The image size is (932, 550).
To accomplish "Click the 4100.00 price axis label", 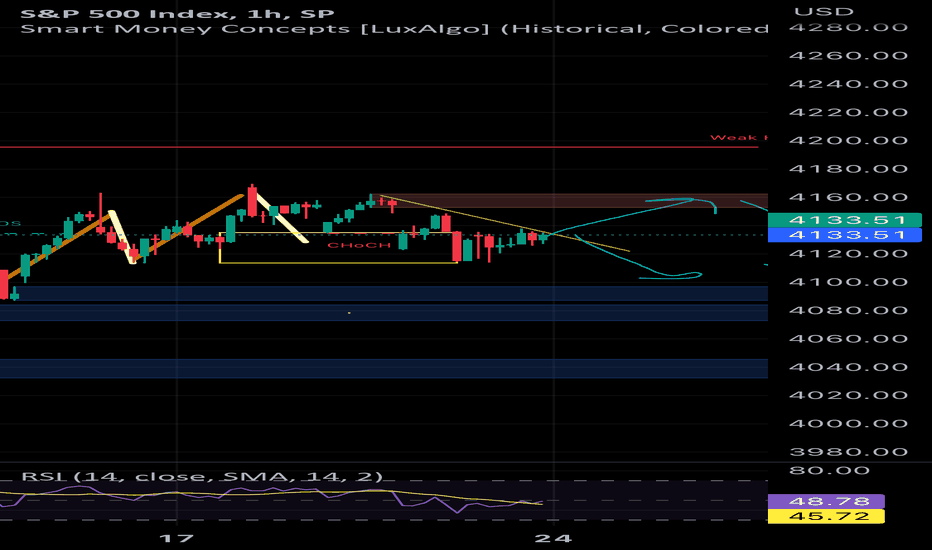I will [848, 282].
